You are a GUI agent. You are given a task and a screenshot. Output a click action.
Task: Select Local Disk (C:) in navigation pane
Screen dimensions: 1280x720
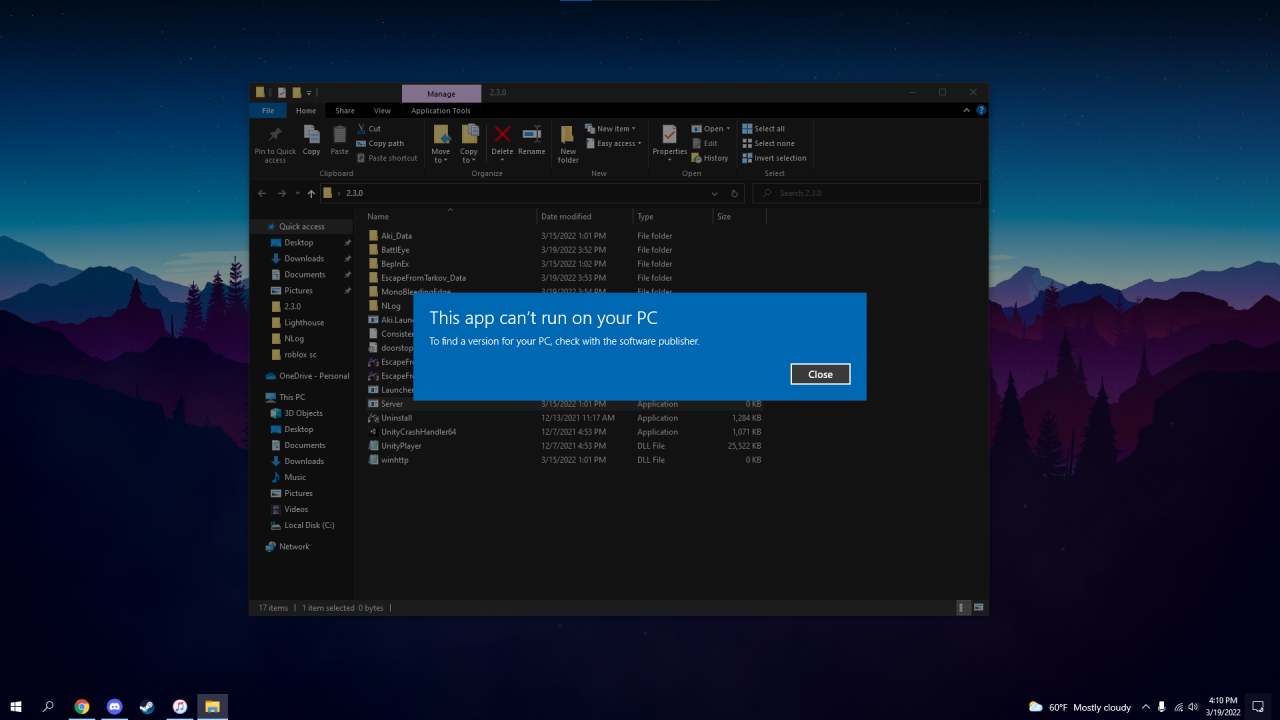click(x=308, y=525)
